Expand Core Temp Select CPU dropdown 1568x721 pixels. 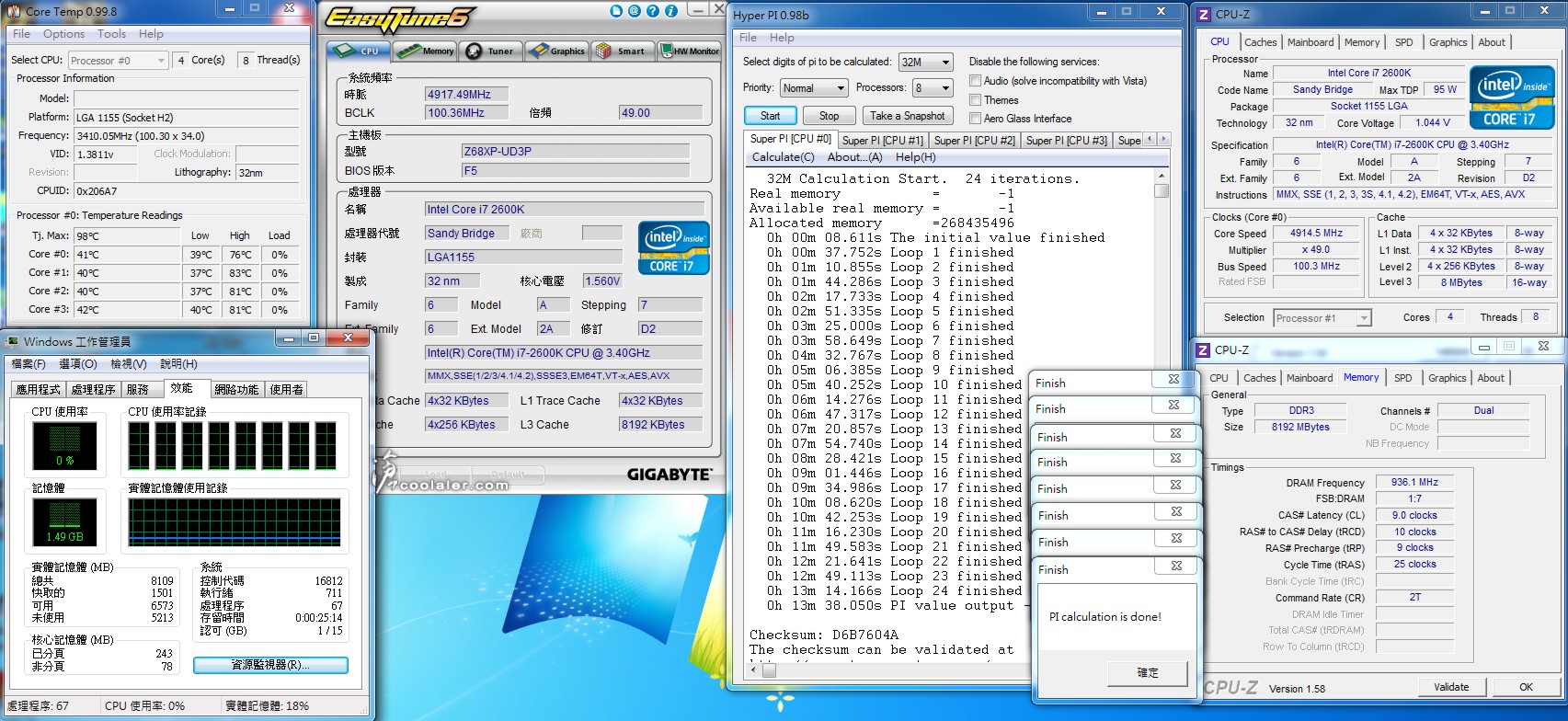click(x=119, y=61)
